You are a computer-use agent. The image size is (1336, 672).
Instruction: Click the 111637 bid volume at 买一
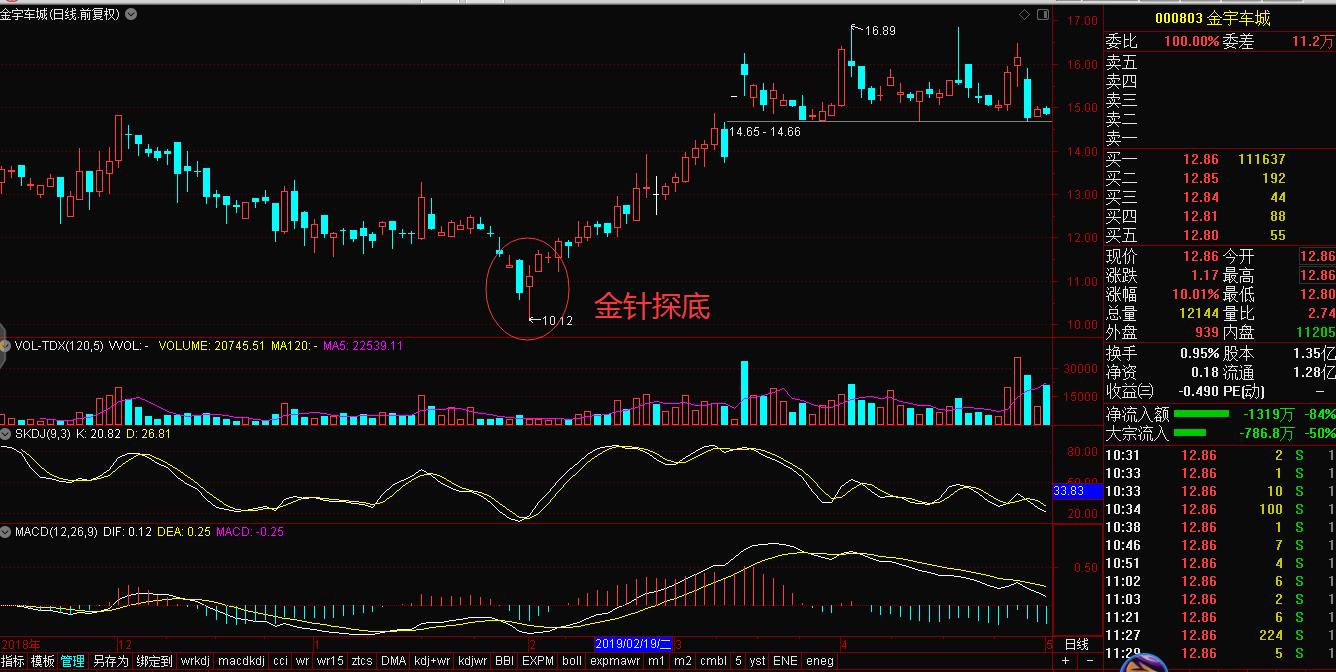(x=1262, y=159)
